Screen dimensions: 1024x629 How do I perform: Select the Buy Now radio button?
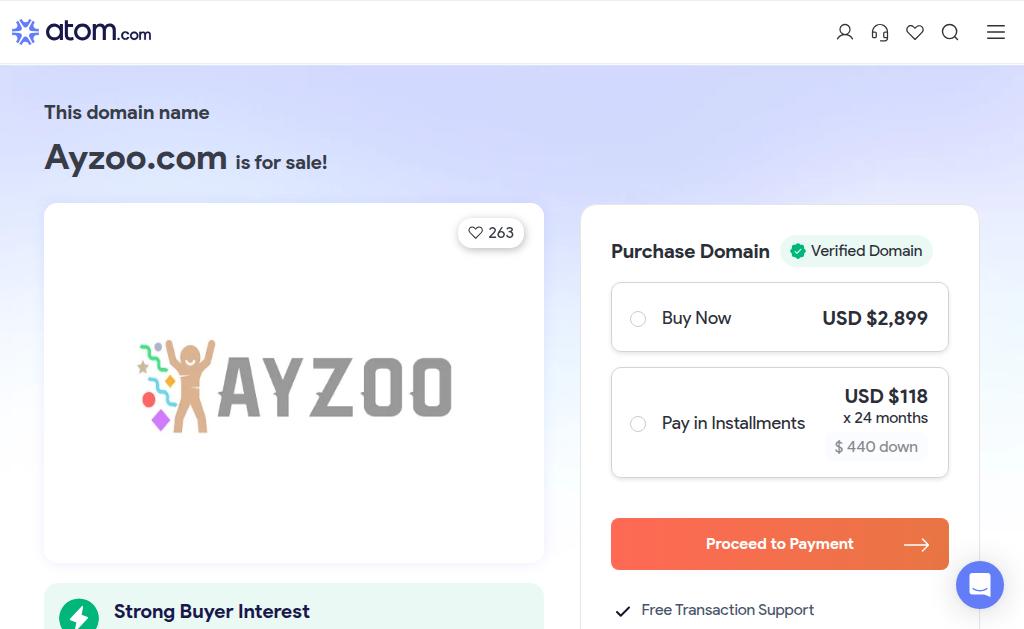(638, 319)
